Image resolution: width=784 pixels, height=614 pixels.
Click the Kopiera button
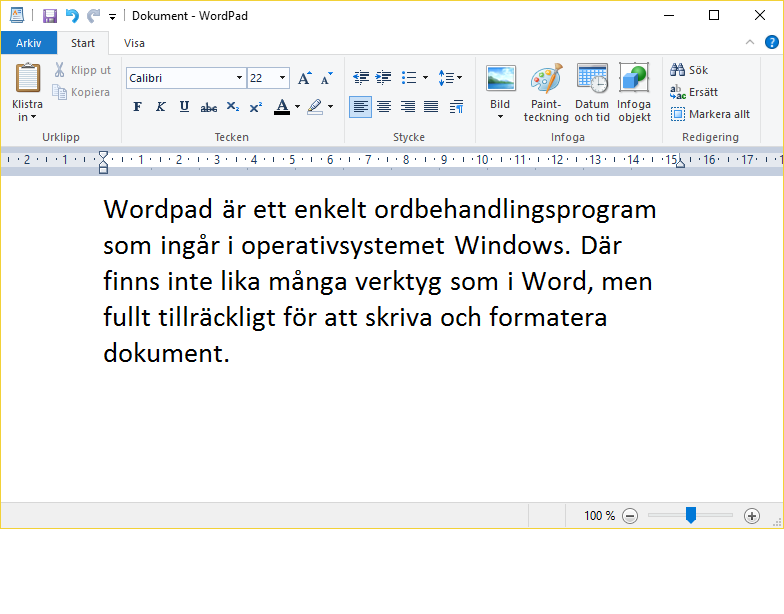81,92
